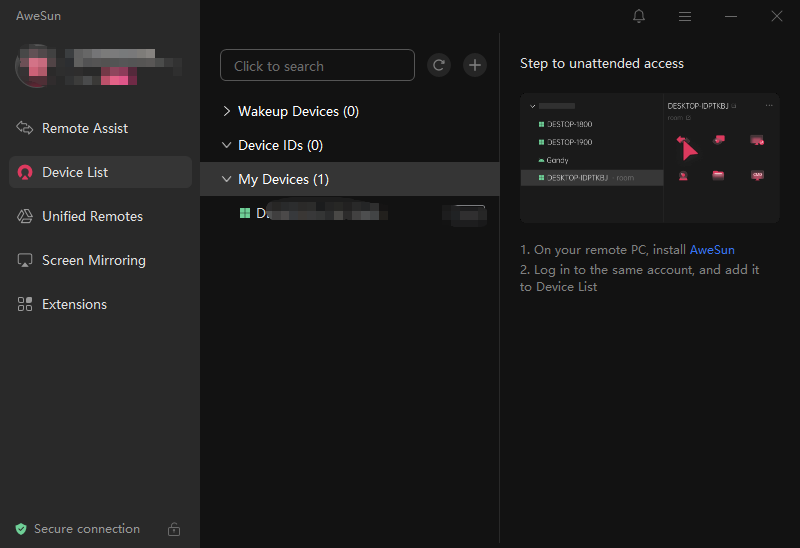Viewport: 800px width, 548px height.
Task: Click the lock icon beside Secure connection
Action: pyautogui.click(x=174, y=529)
